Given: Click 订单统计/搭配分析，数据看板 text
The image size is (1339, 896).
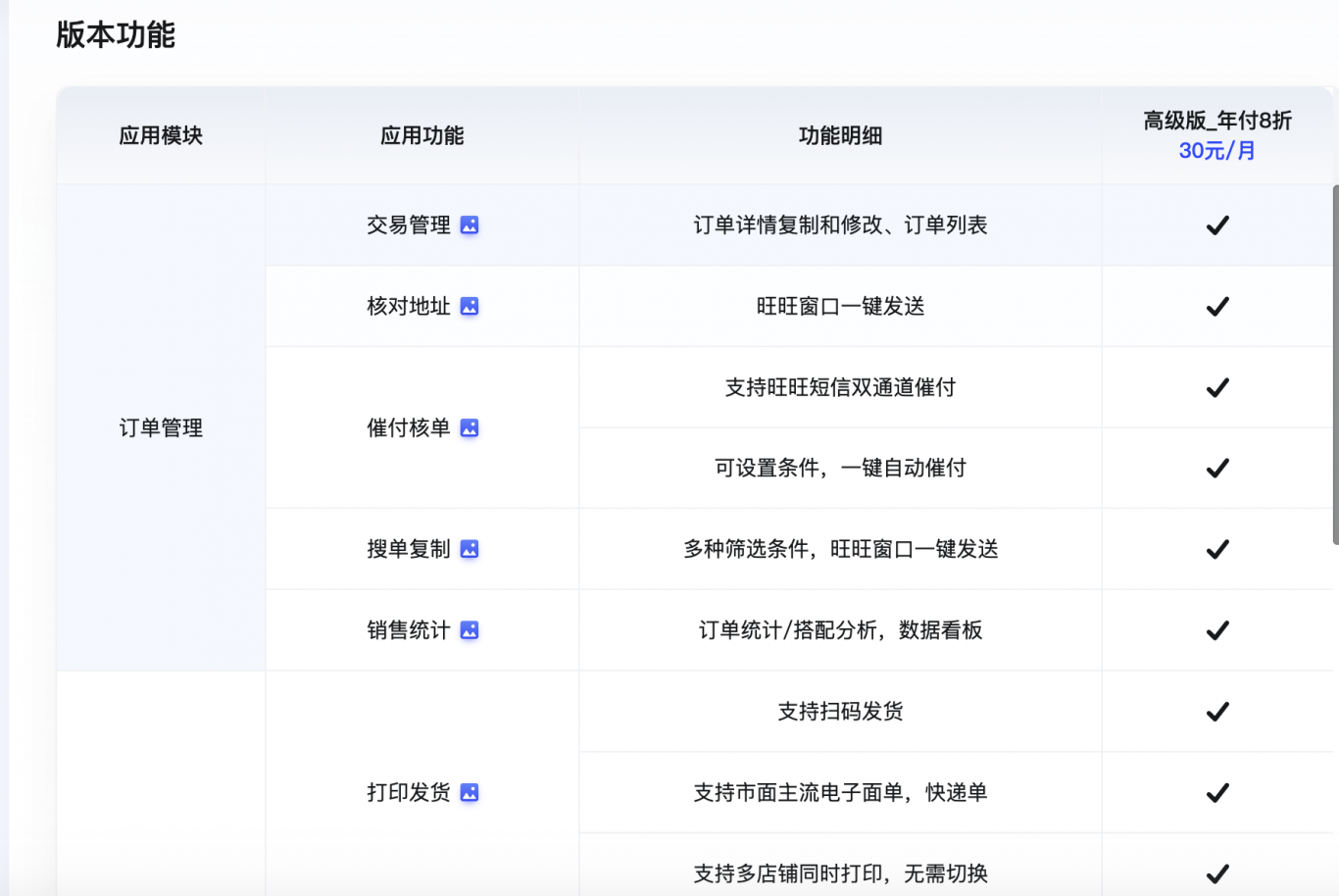Looking at the screenshot, I should pyautogui.click(x=840, y=630).
